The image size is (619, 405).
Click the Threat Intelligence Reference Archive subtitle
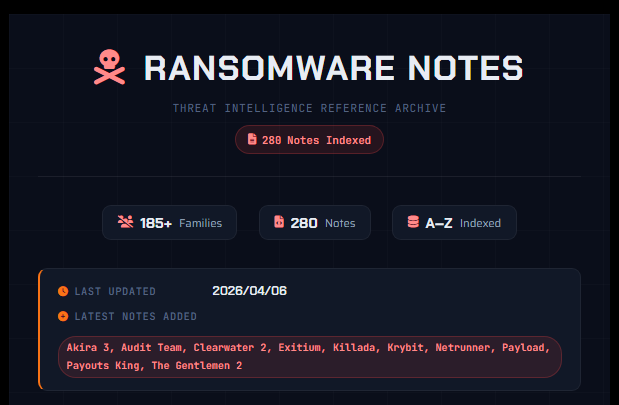[x=310, y=108]
